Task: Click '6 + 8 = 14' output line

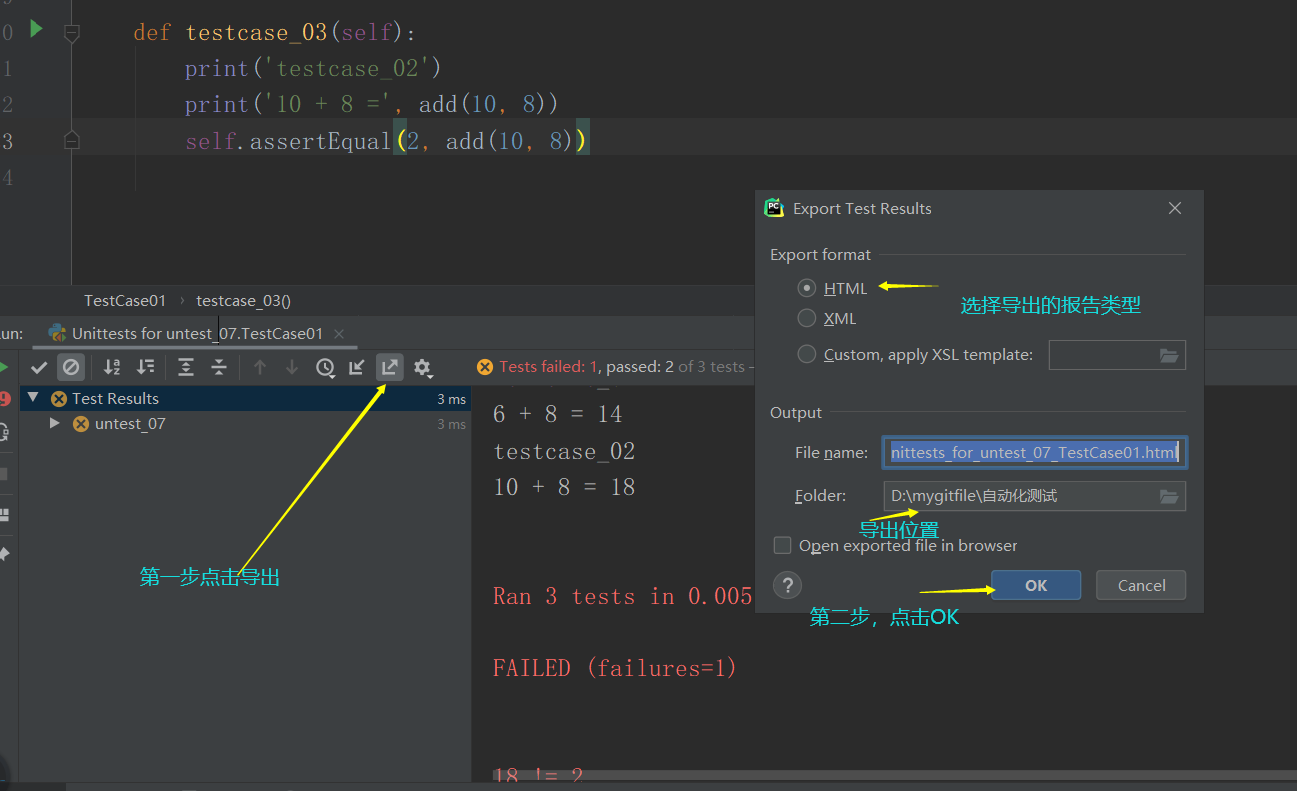Action: pyautogui.click(x=558, y=414)
